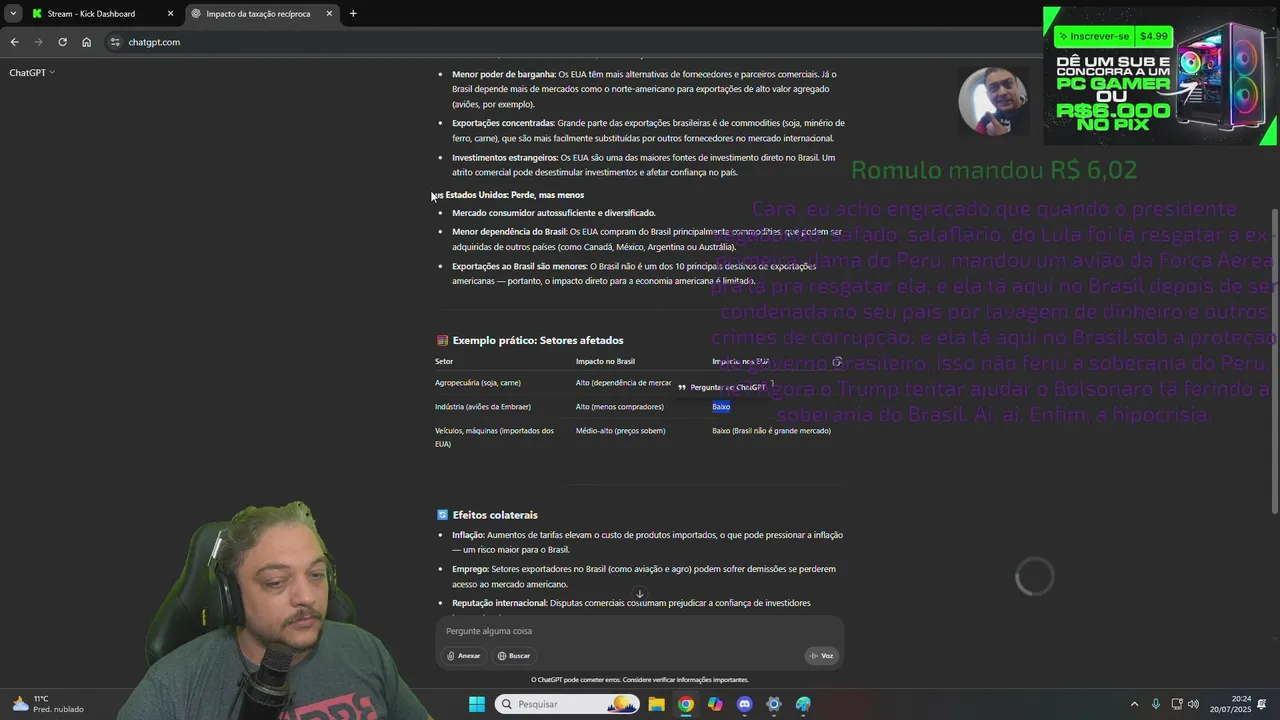
Task: Reload the chatgpt.com page
Action: pos(62,42)
